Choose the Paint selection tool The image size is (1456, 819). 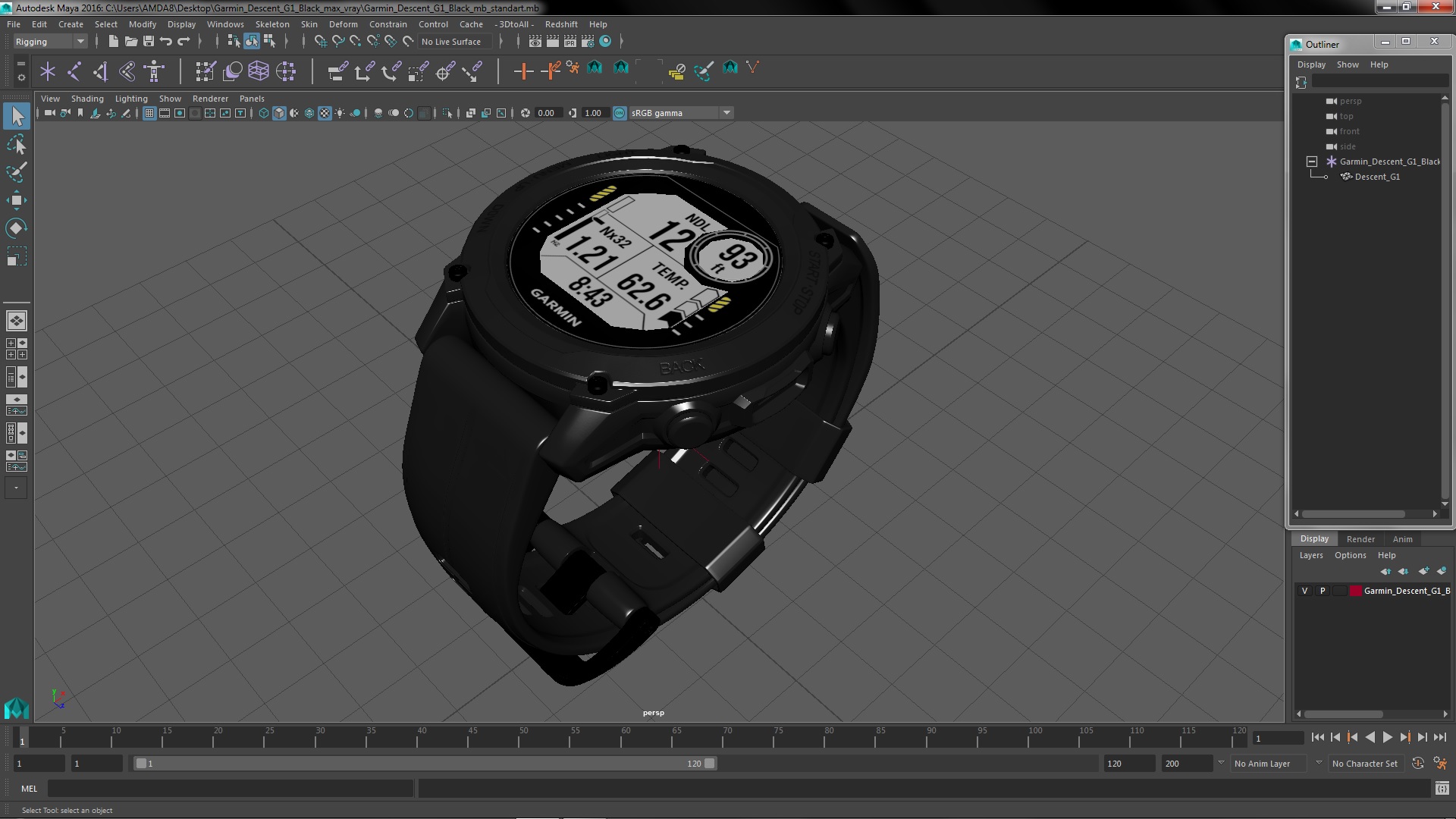click(17, 172)
